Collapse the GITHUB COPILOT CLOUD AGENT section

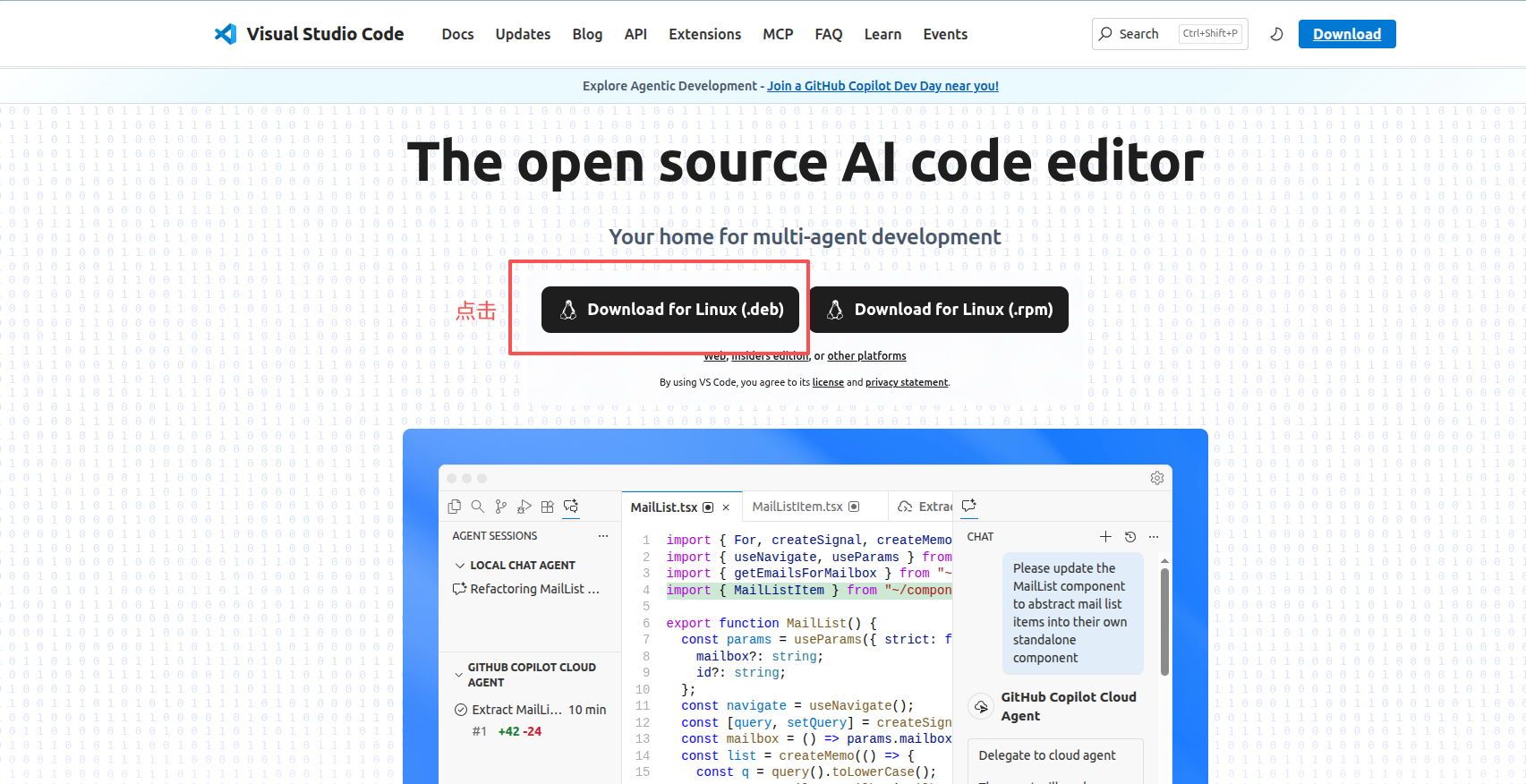[x=459, y=674]
